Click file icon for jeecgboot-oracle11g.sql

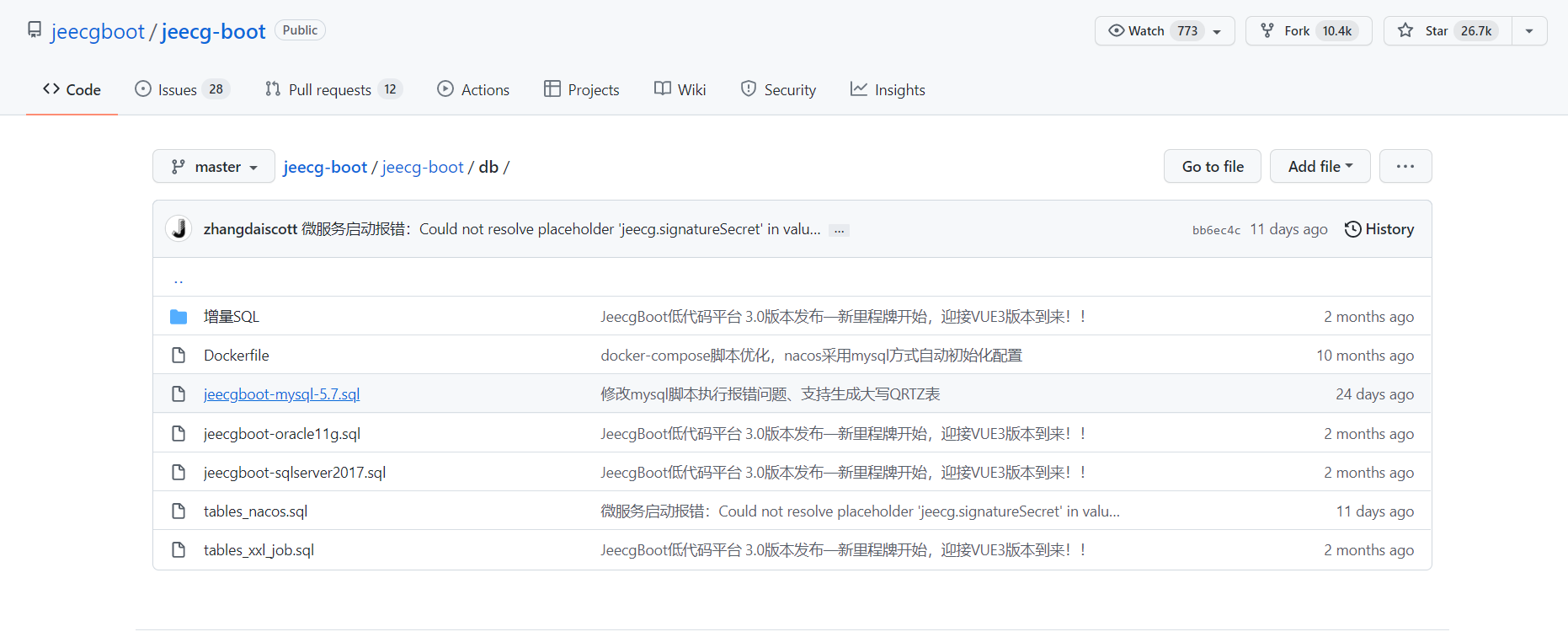pos(179,434)
